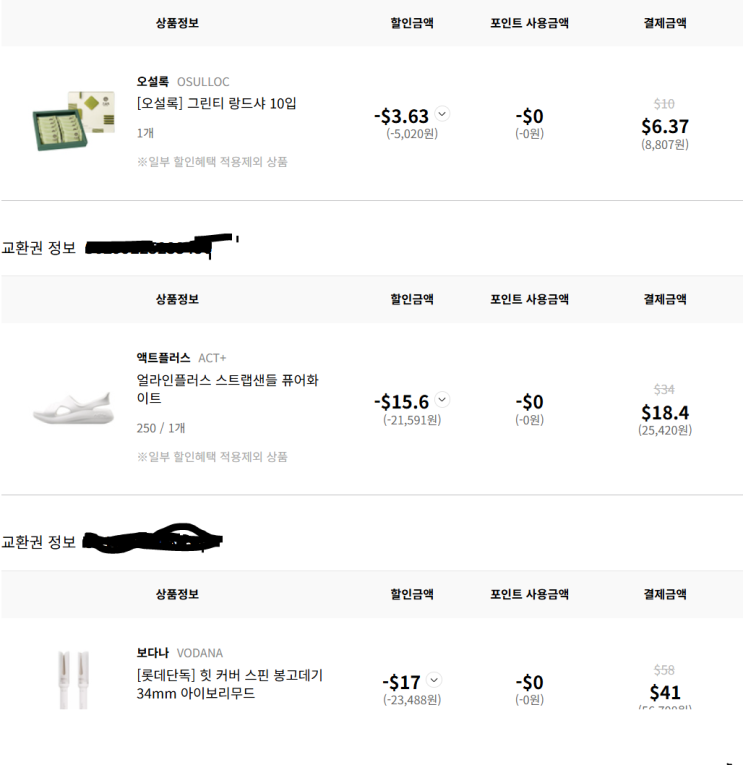This screenshot has height=765, width=743.
Task: Open product '얼라인플러스 스트랩샌들 퓨어화이트'
Action: coord(227,389)
